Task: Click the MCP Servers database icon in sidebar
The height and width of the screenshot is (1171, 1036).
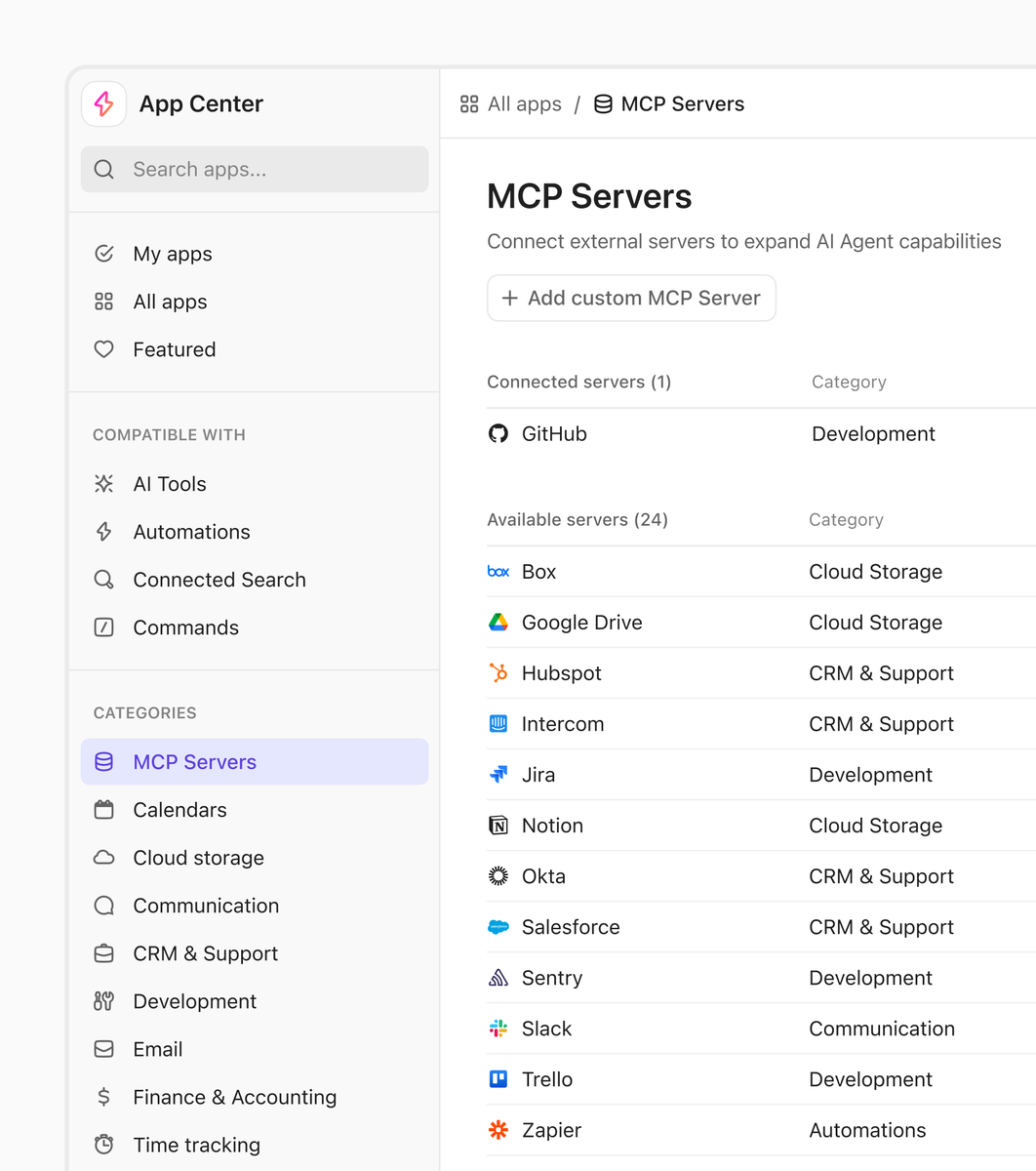Action: [104, 762]
